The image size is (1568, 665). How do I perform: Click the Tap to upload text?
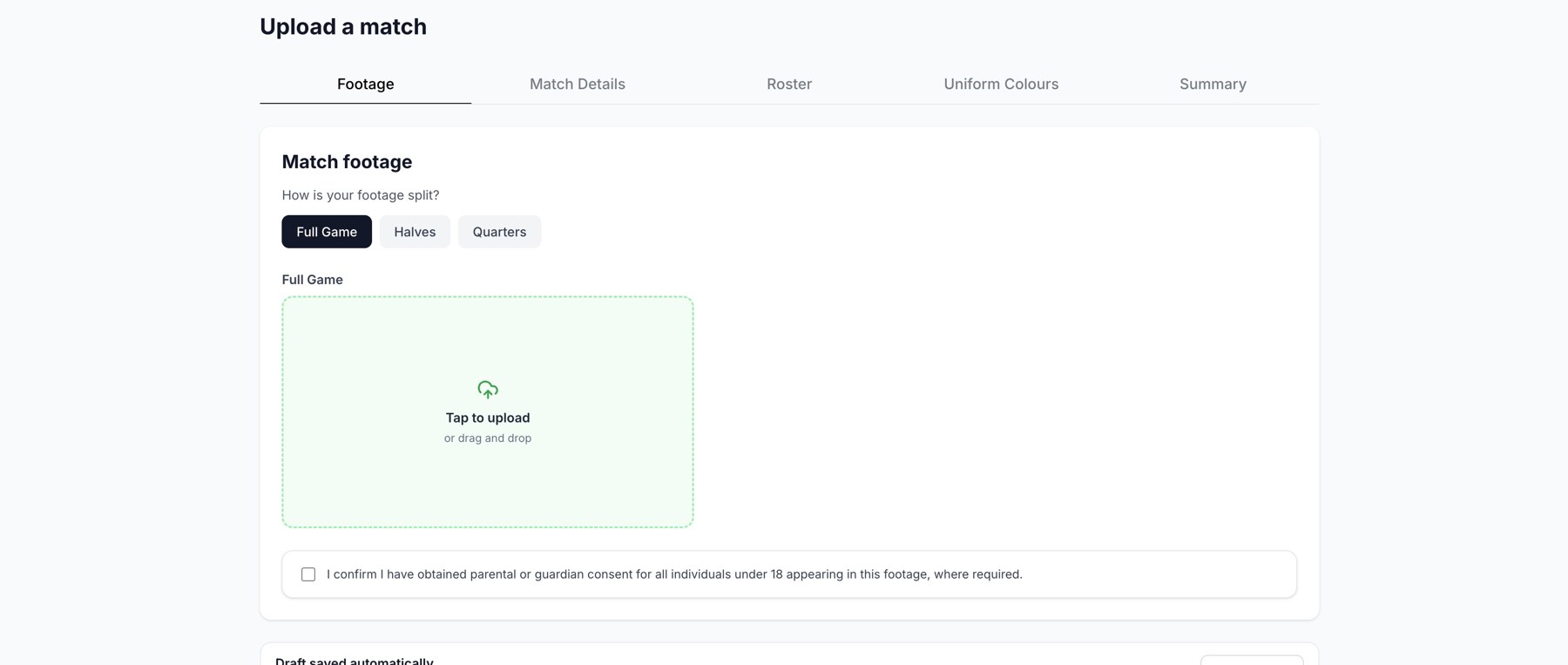tap(488, 417)
